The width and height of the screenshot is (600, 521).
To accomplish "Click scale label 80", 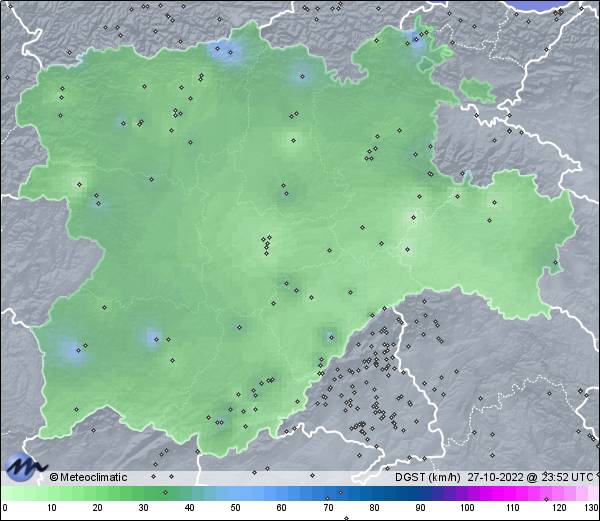I will [x=374, y=508].
